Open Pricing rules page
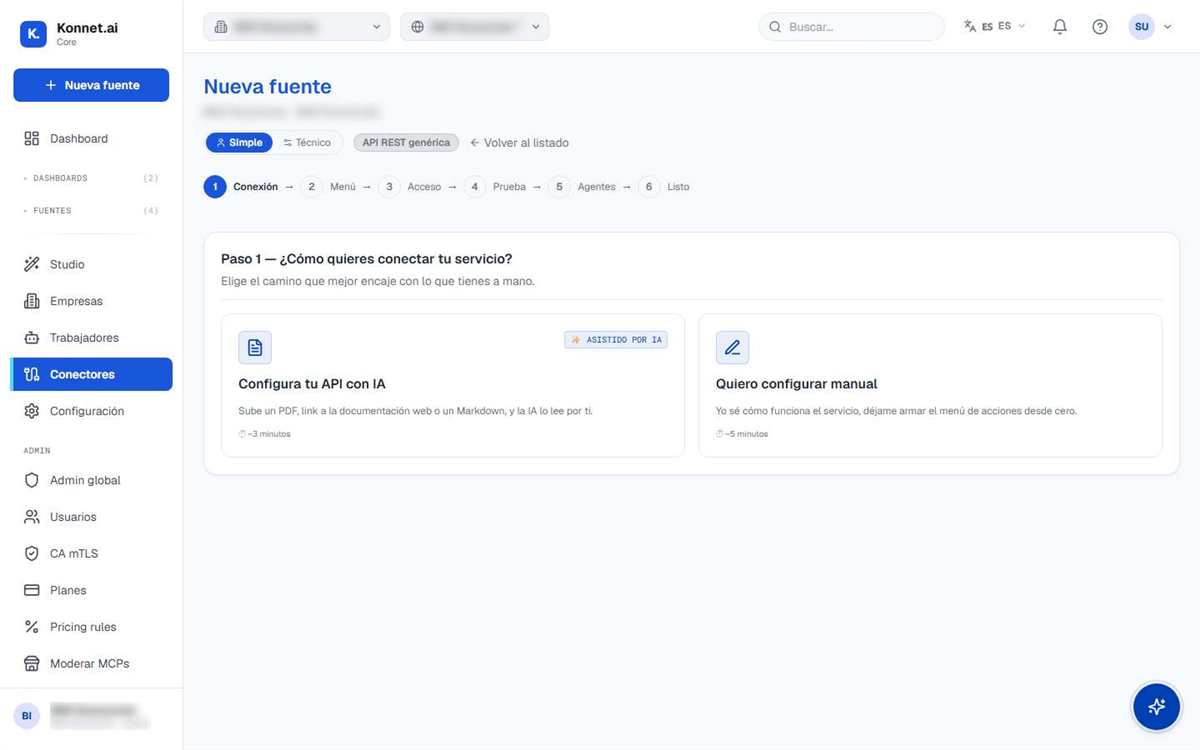Screen dimensions: 1200x750 click(91, 627)
